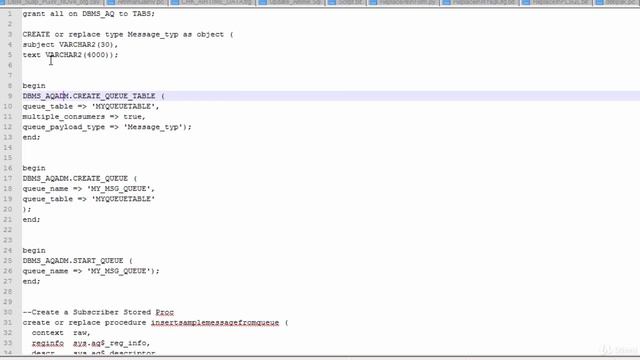
Task: Click the 'CREATE or replace type Message_typ' line
Action: tap(128, 34)
